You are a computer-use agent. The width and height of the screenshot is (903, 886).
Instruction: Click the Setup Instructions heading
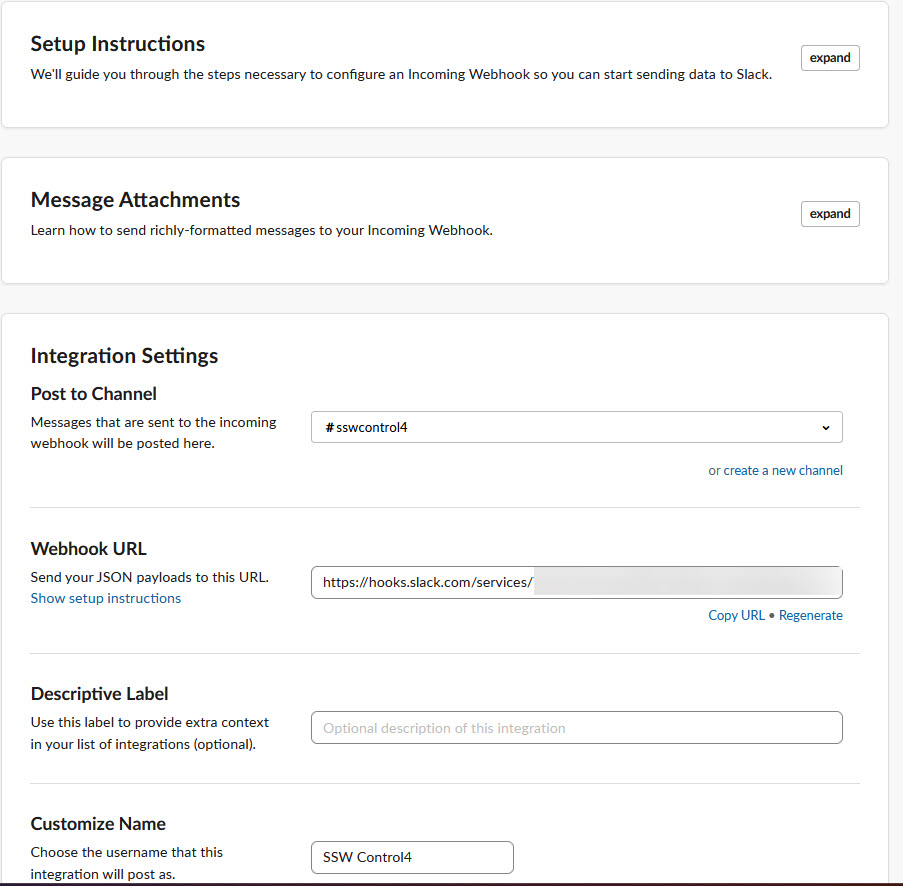pos(118,44)
